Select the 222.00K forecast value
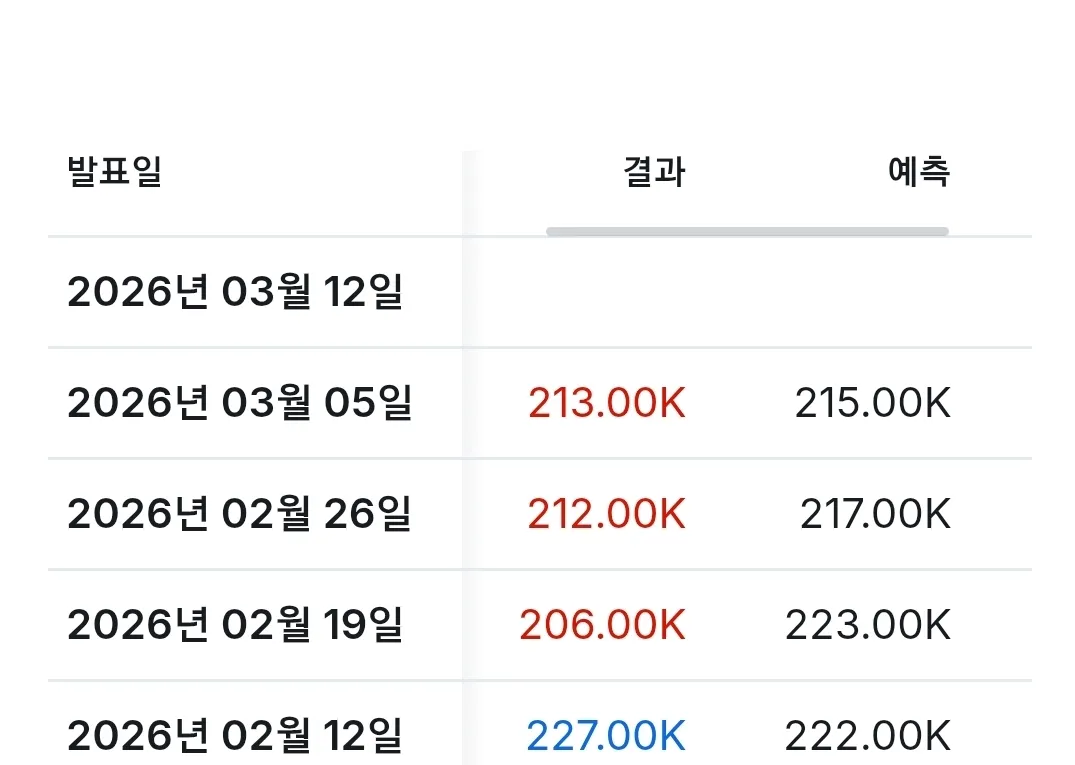 (x=867, y=737)
